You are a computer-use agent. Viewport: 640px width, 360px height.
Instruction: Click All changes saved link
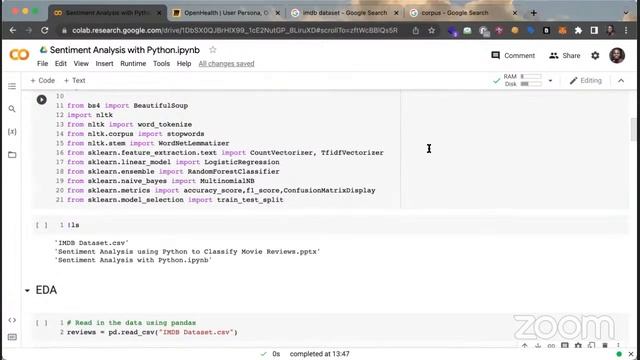[x=226, y=64]
